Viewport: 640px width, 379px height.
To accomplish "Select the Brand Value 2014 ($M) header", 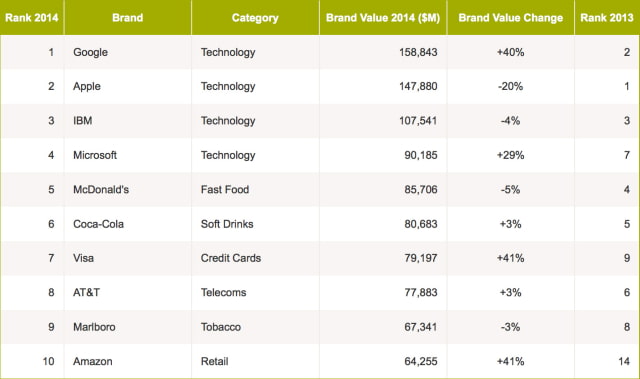I will 383,18.
